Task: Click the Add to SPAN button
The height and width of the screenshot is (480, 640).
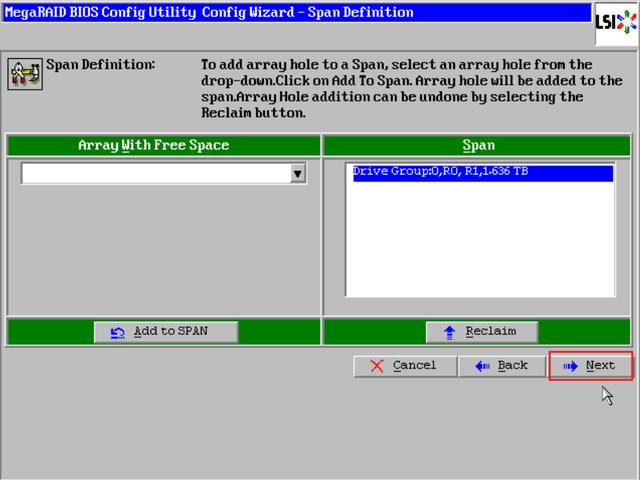Action: (x=166, y=332)
